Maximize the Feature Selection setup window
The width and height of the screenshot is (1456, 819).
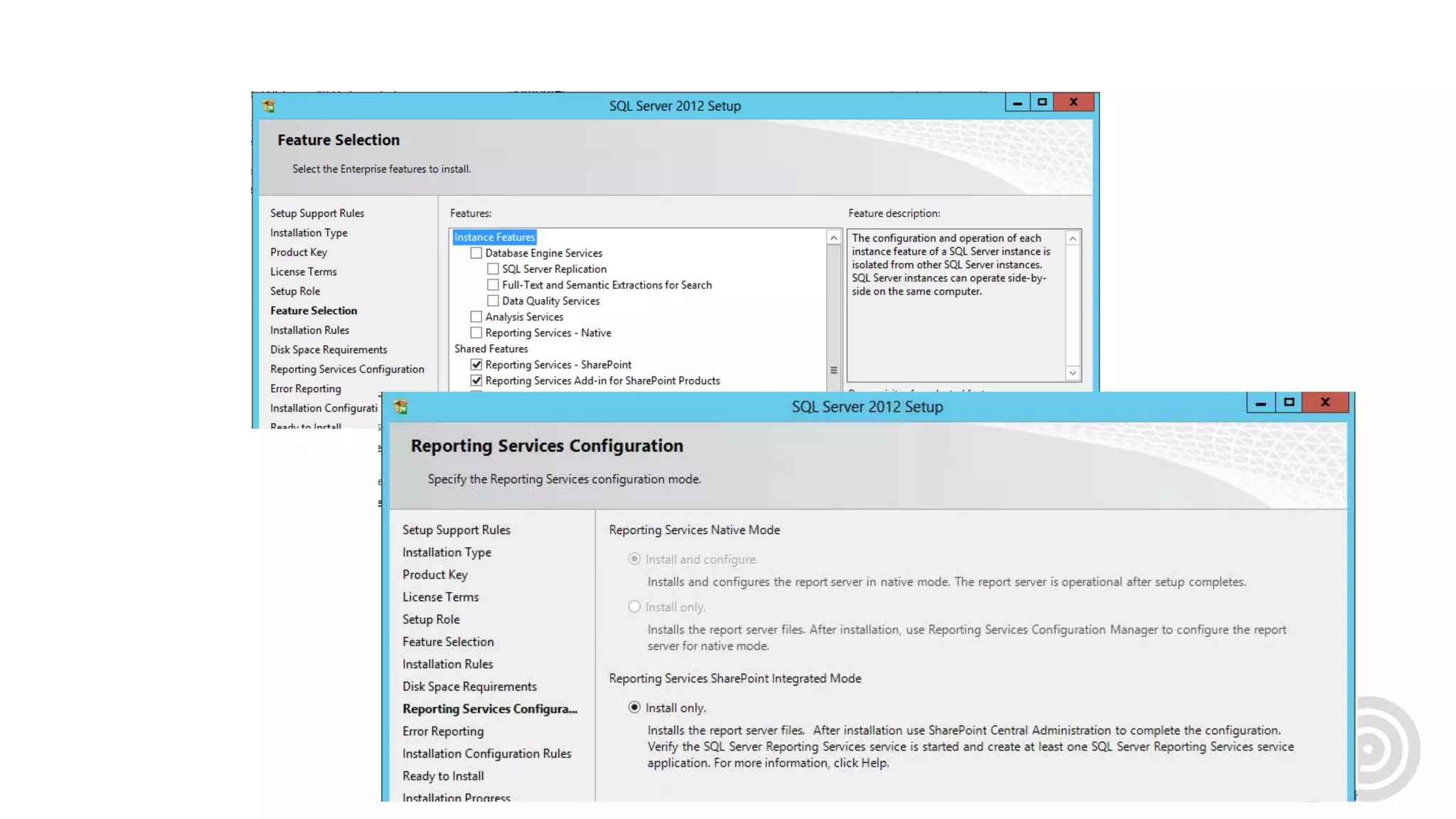(x=1042, y=102)
